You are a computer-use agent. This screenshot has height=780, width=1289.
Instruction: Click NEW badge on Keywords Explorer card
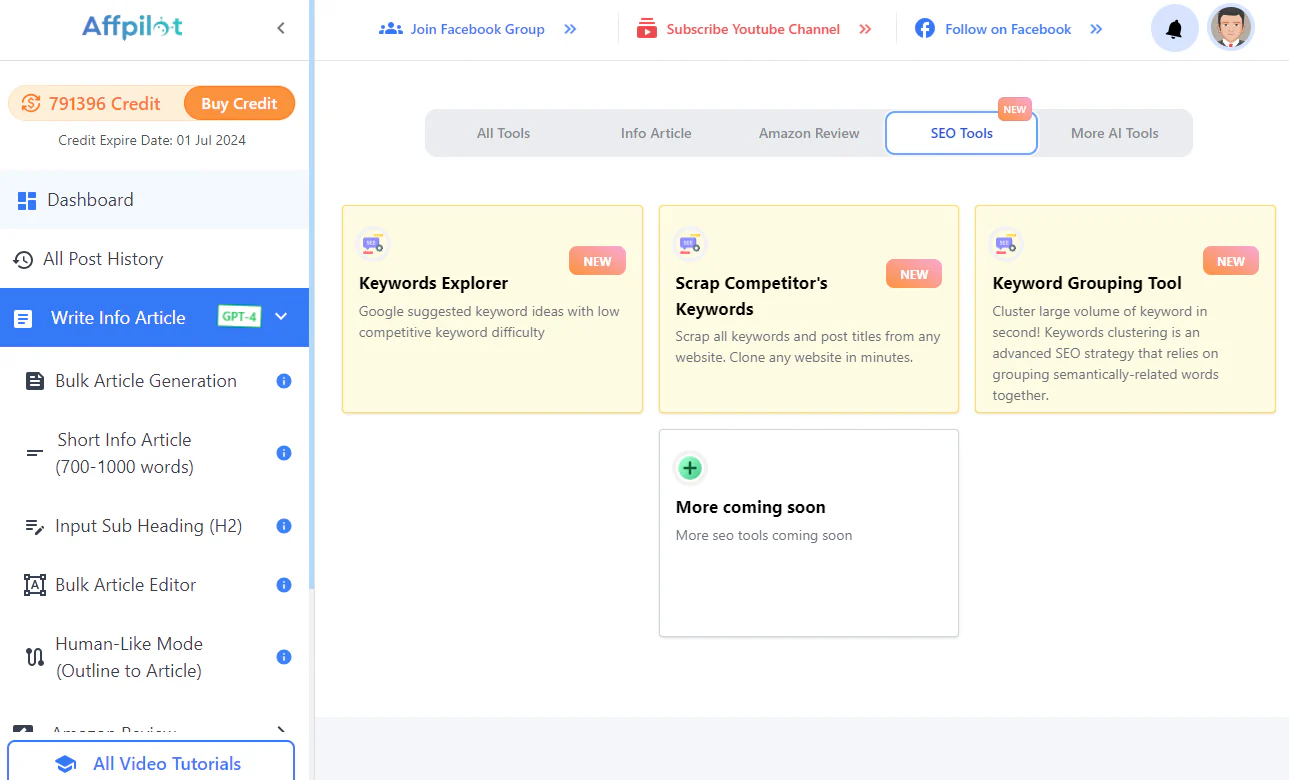coord(597,261)
